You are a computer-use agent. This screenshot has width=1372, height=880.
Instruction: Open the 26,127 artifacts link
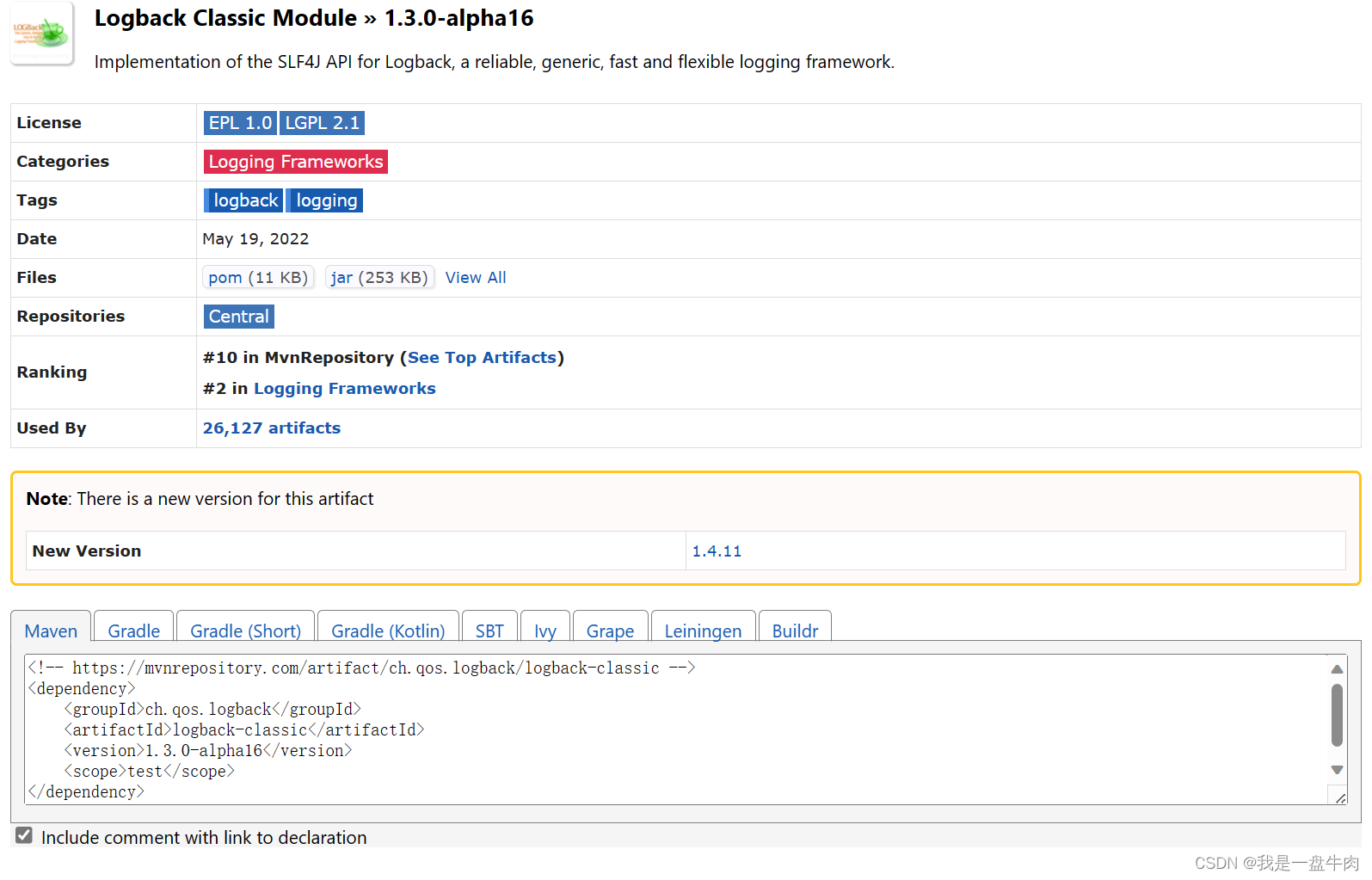[272, 428]
